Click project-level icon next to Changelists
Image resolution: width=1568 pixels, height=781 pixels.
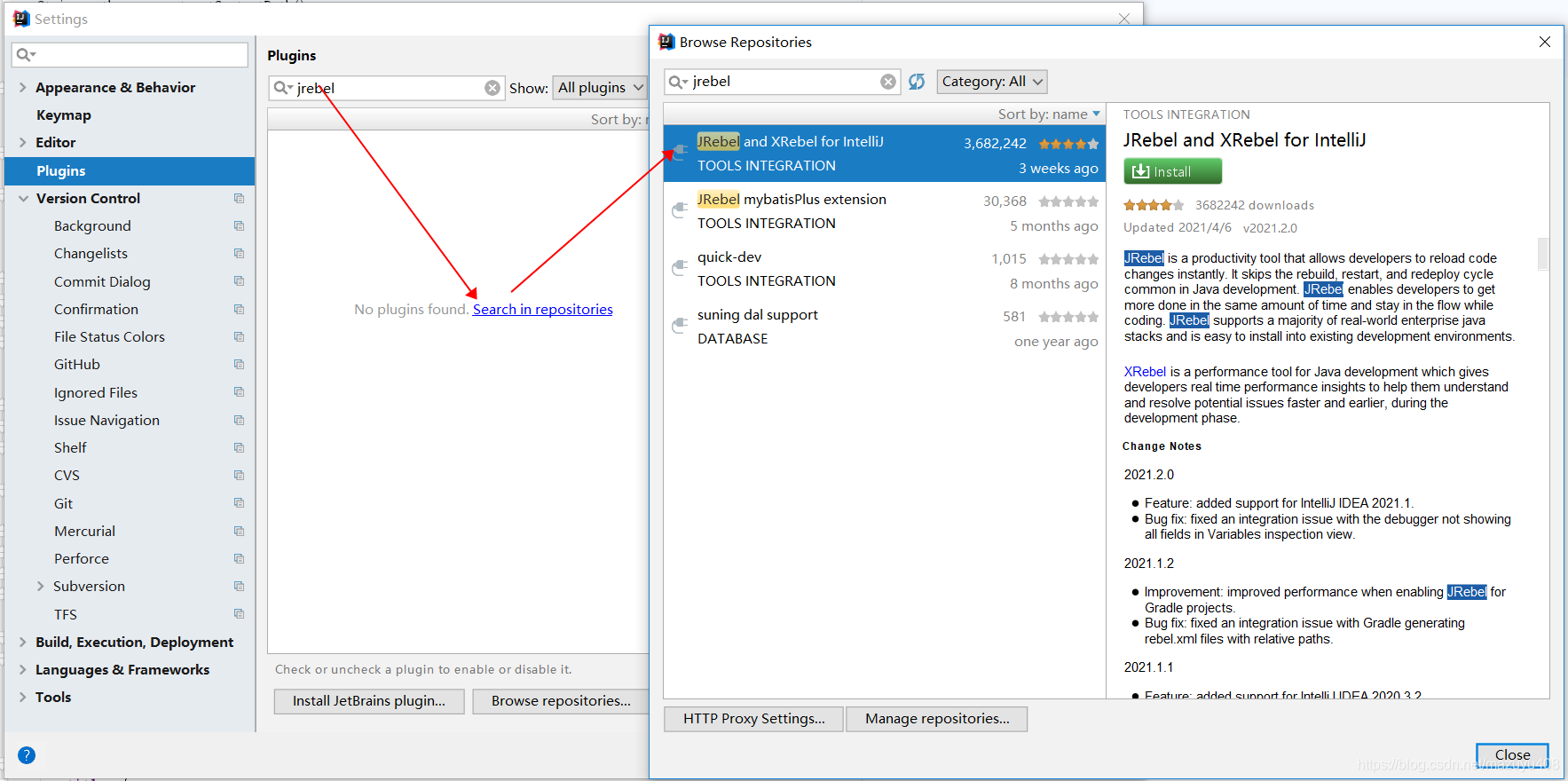[x=239, y=253]
